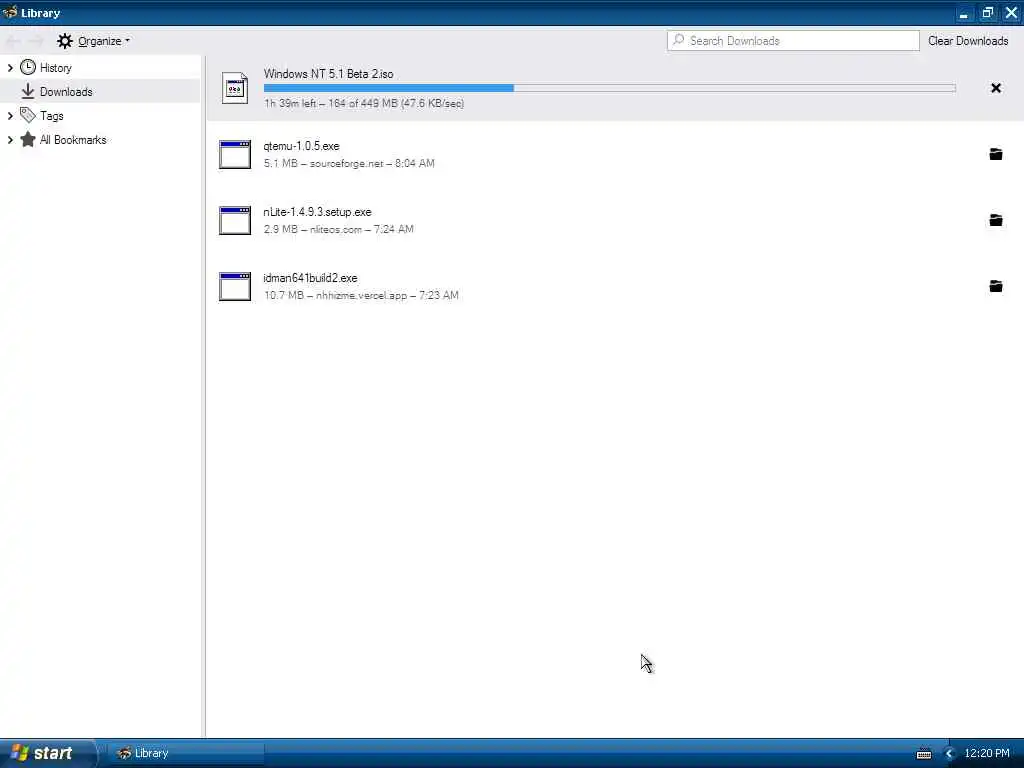Click the Downloads arrow icon in sidebar
The width and height of the screenshot is (1024, 768).
click(27, 91)
